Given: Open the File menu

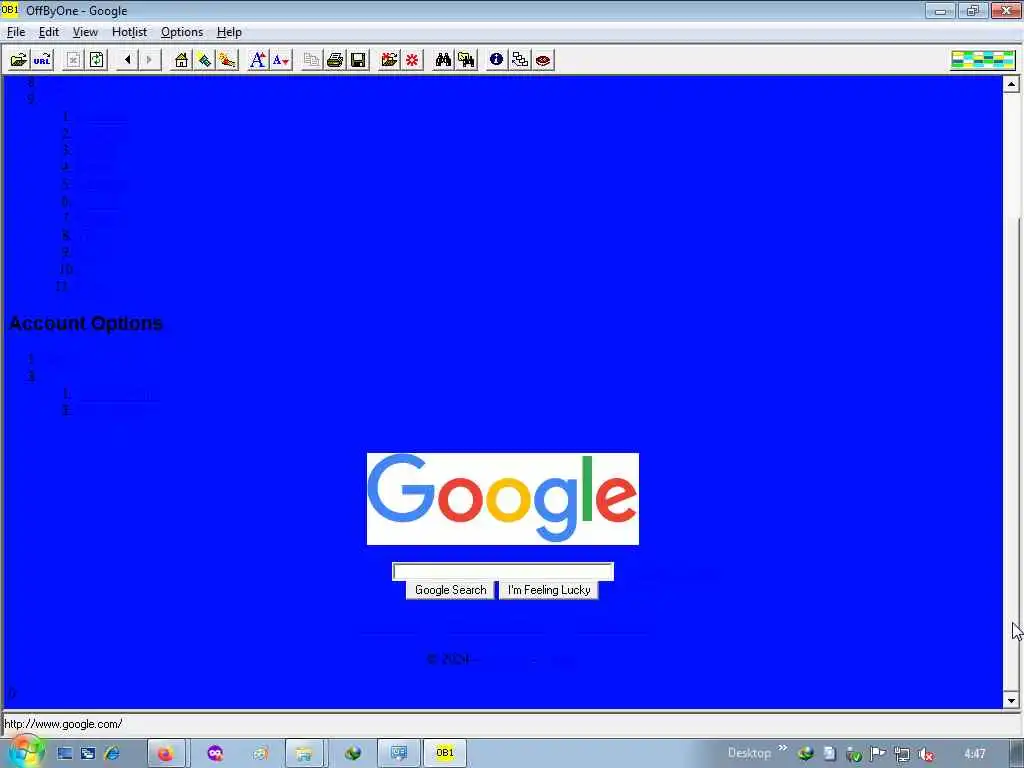Looking at the screenshot, I should 16,32.
